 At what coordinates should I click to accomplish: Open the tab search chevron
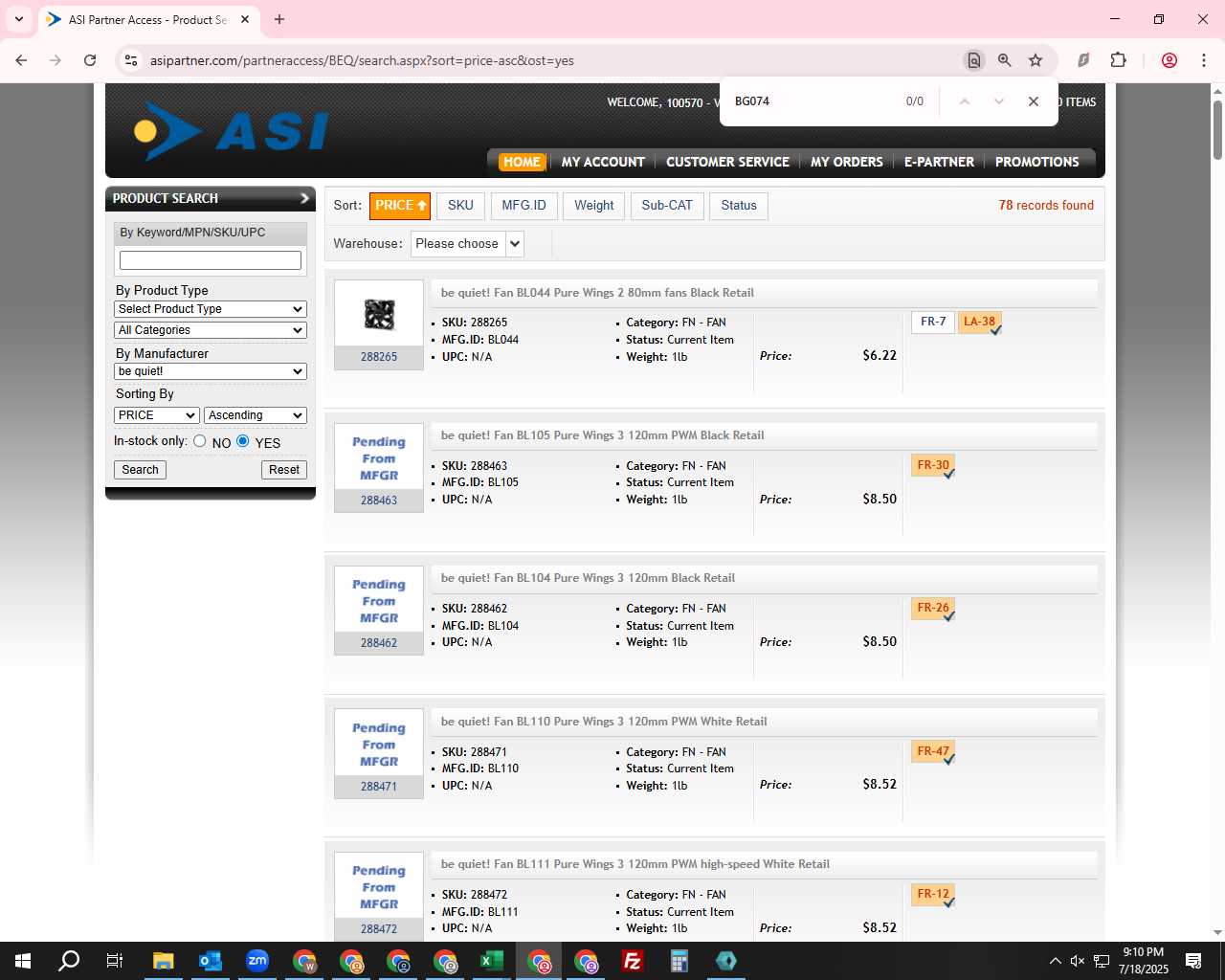pyautogui.click(x=19, y=19)
